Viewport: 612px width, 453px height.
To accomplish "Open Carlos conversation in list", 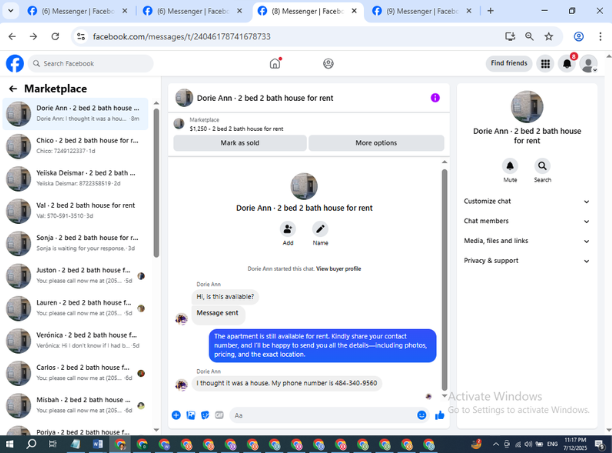I will coord(75,373).
